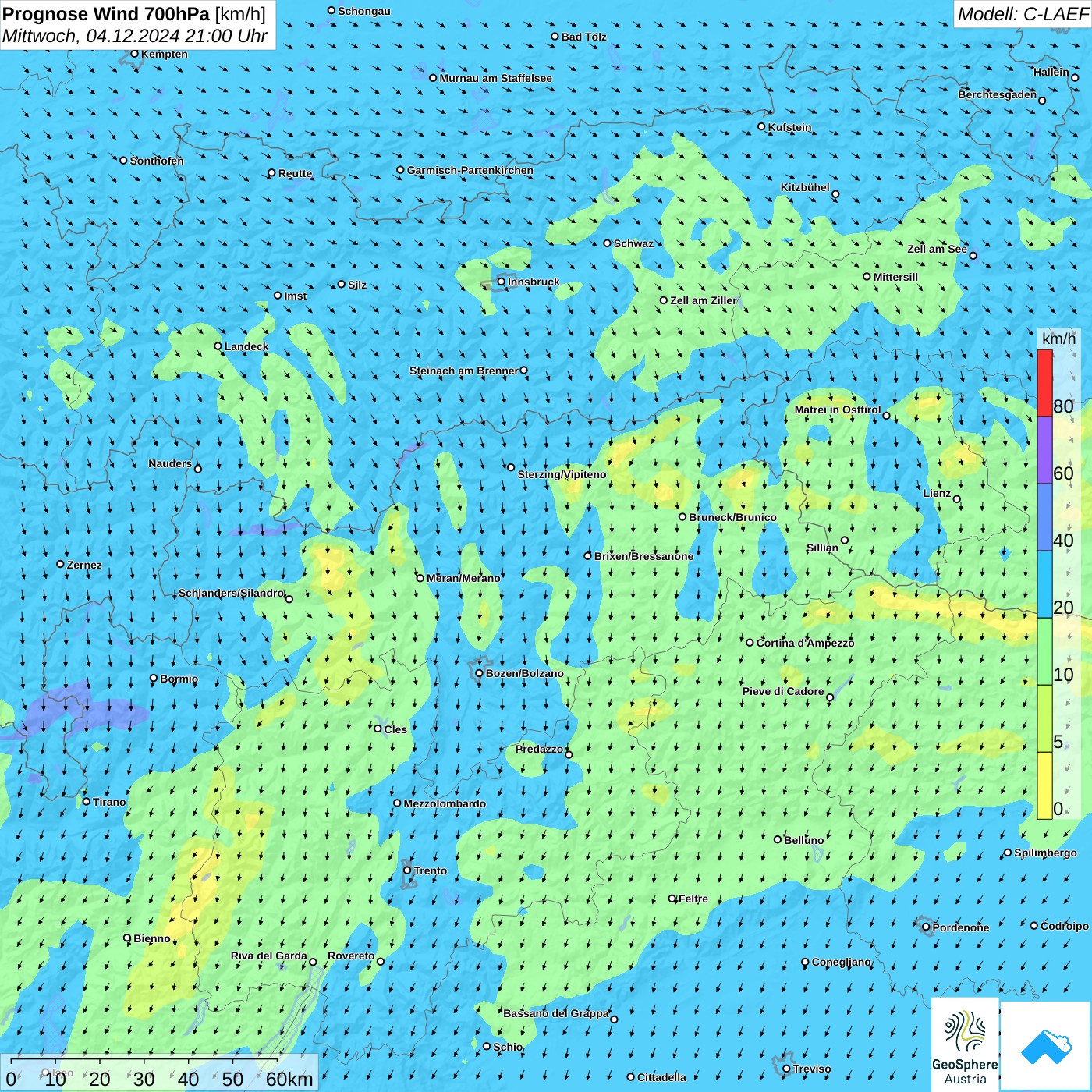Select the green legend color 10 to 20
The image size is (1092, 1092).
pyautogui.click(x=1044, y=651)
